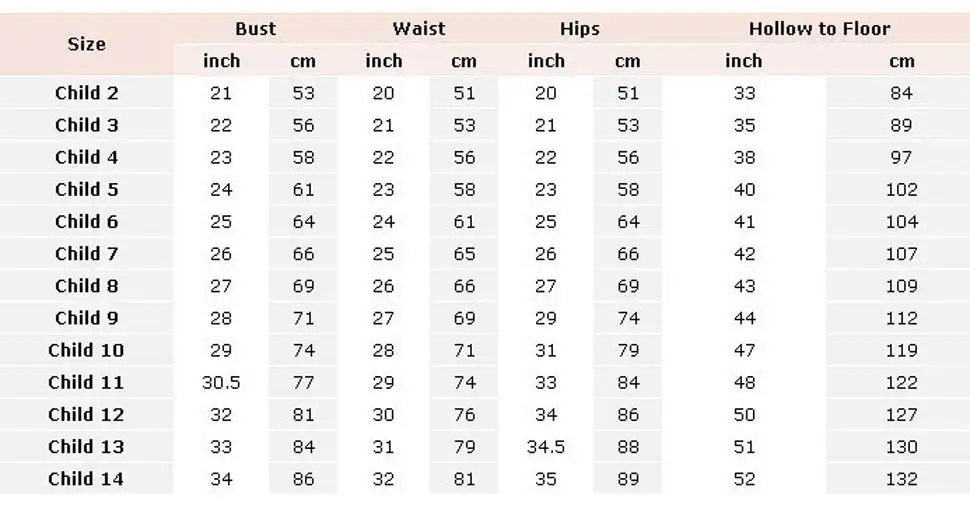
Task: Select the 30.5 bust inch value
Action: pos(221,383)
